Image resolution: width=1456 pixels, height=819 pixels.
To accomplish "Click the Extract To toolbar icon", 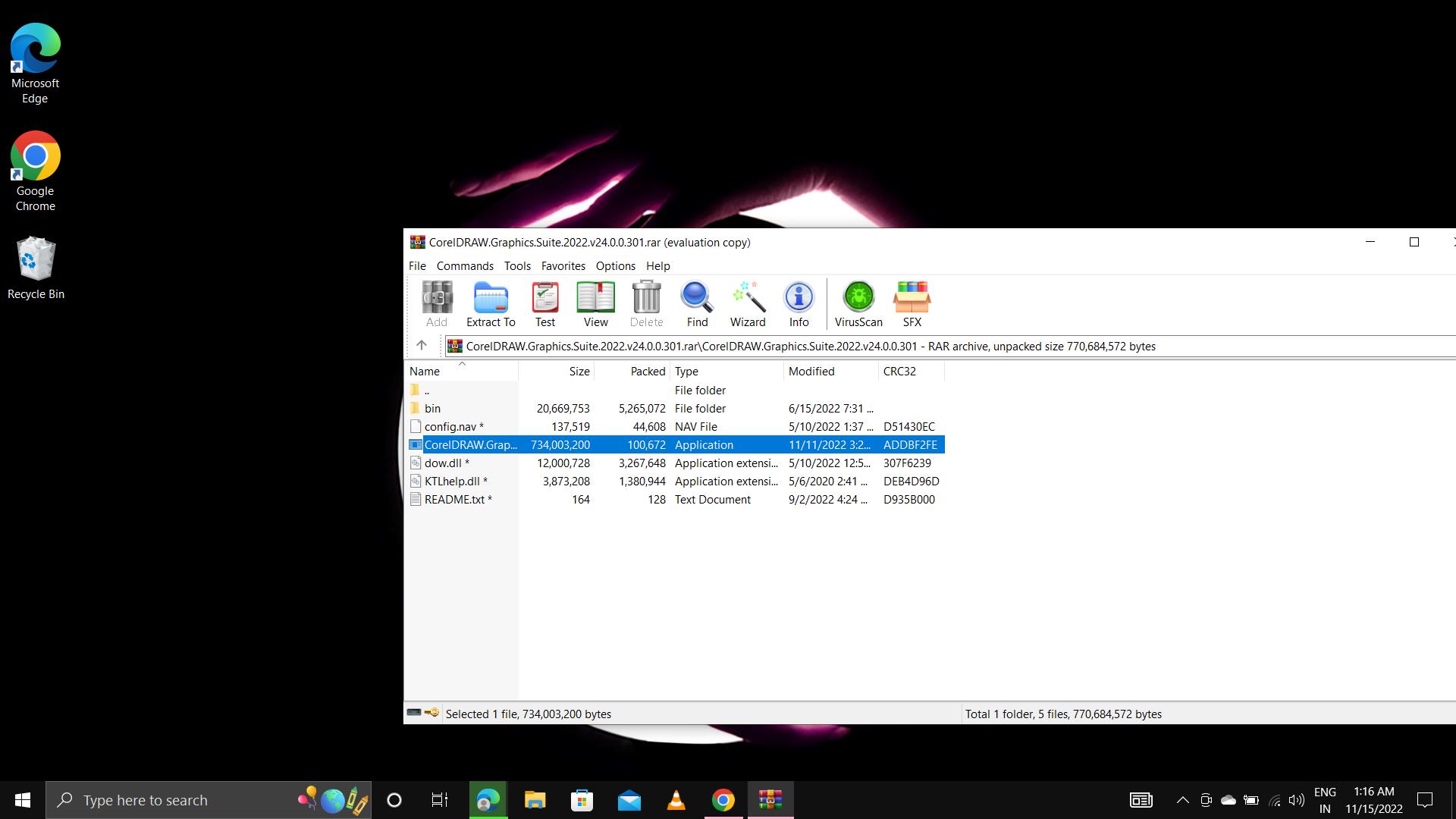I will pyautogui.click(x=490, y=304).
